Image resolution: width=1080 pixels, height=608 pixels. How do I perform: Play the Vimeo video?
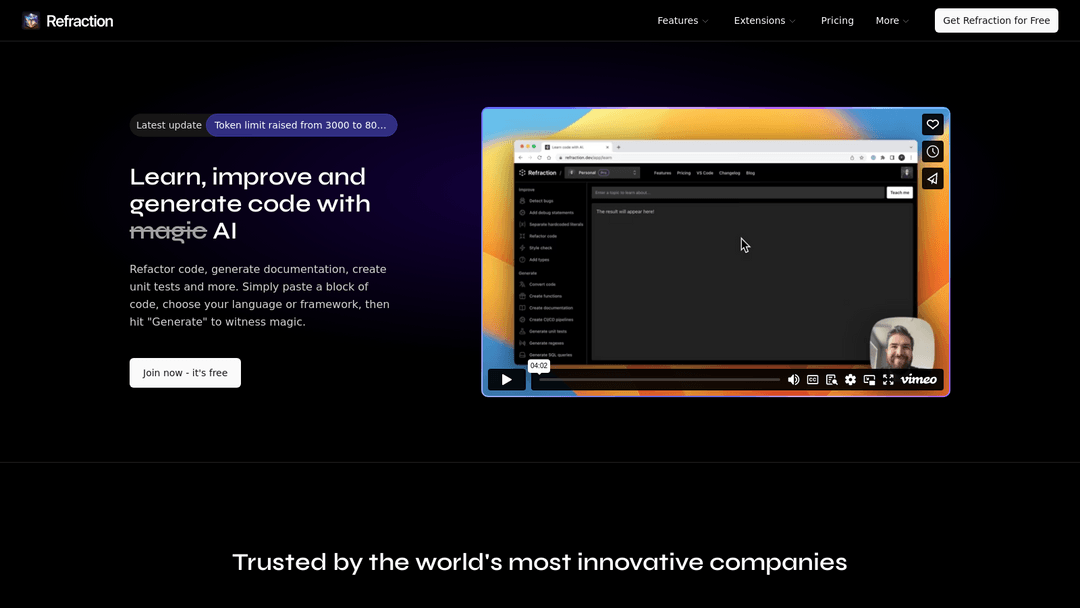point(506,379)
